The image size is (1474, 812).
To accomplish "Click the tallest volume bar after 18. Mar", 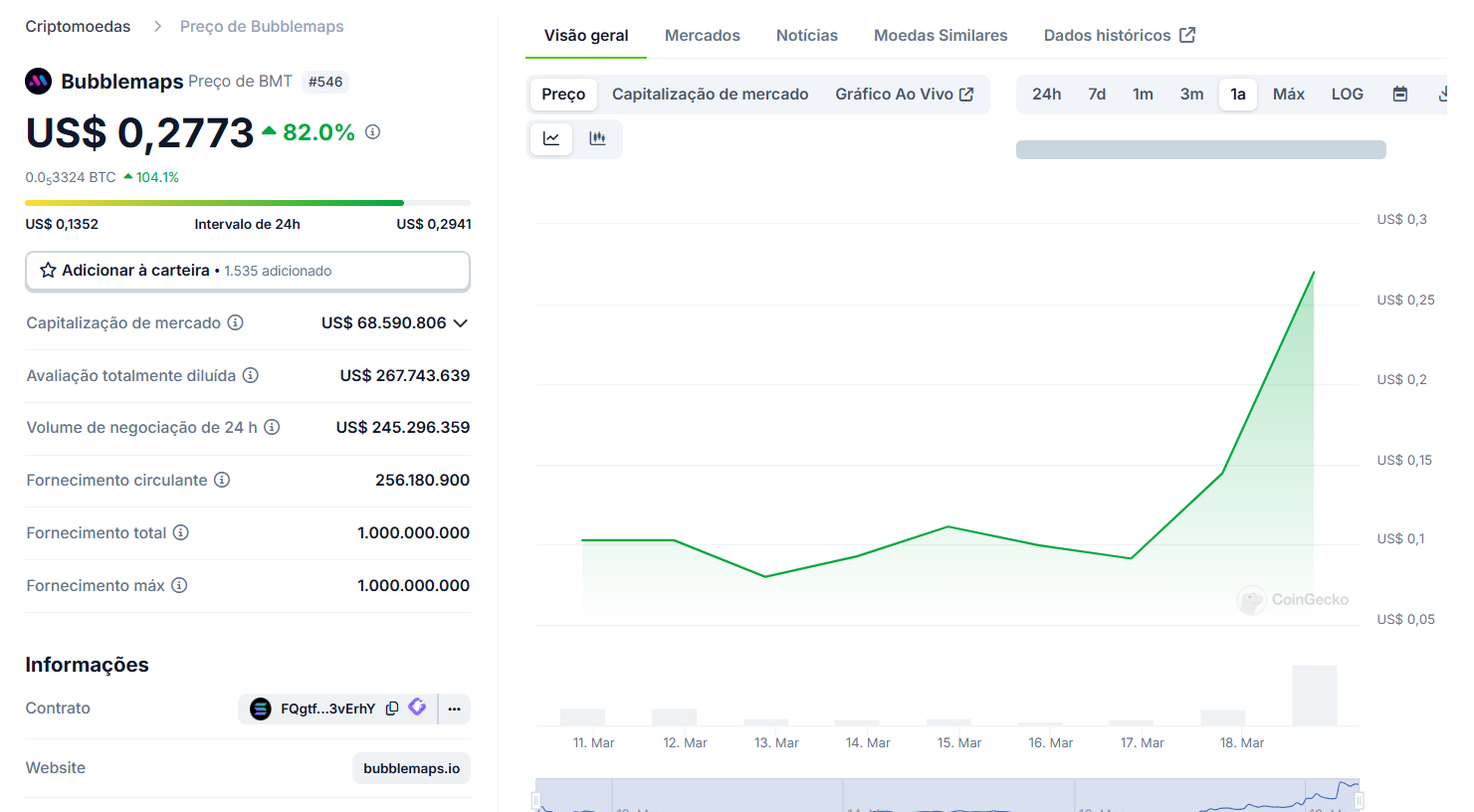I will [1315, 695].
